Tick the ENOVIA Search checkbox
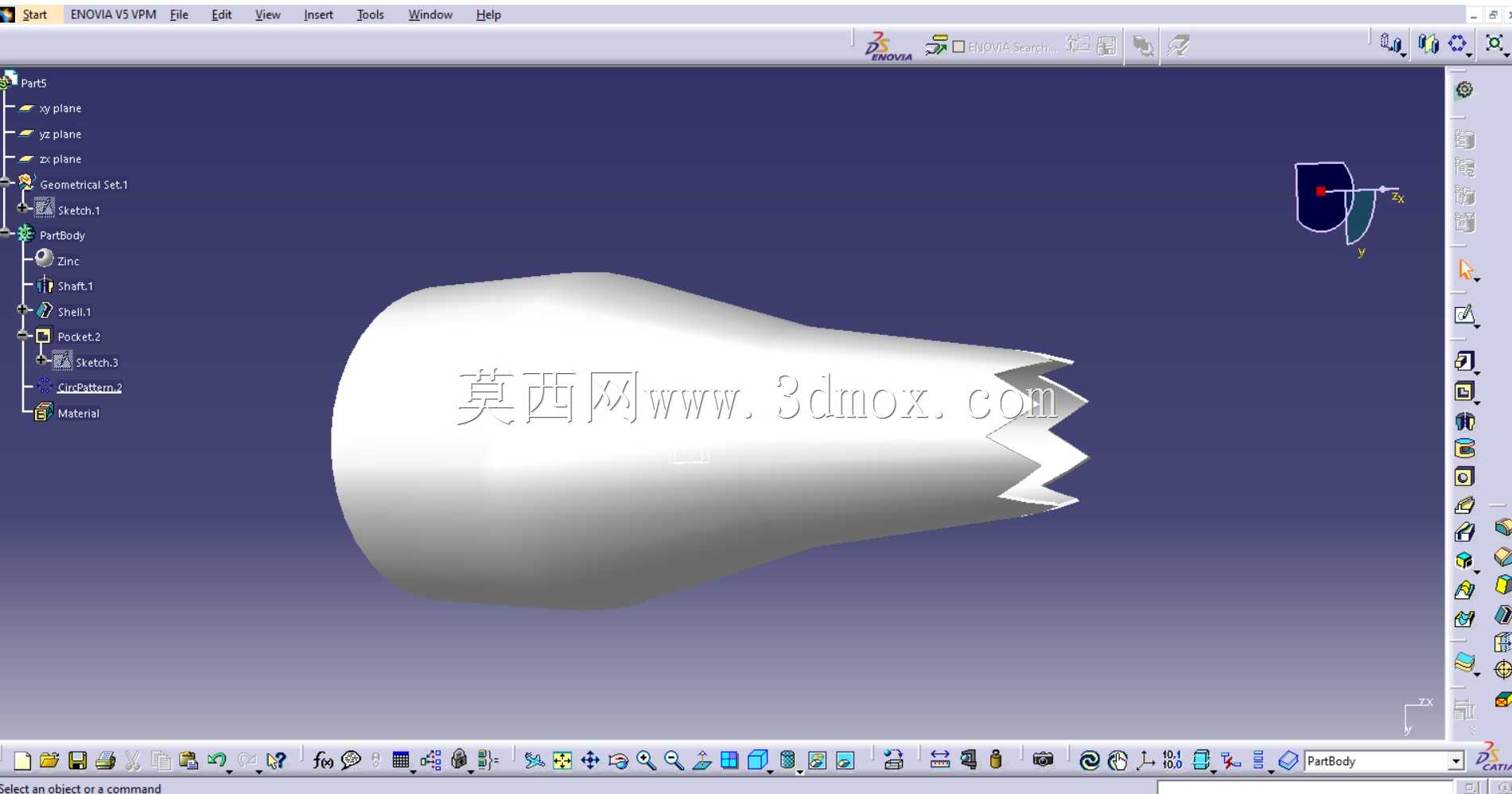This screenshot has width=1512, height=794. point(958,47)
